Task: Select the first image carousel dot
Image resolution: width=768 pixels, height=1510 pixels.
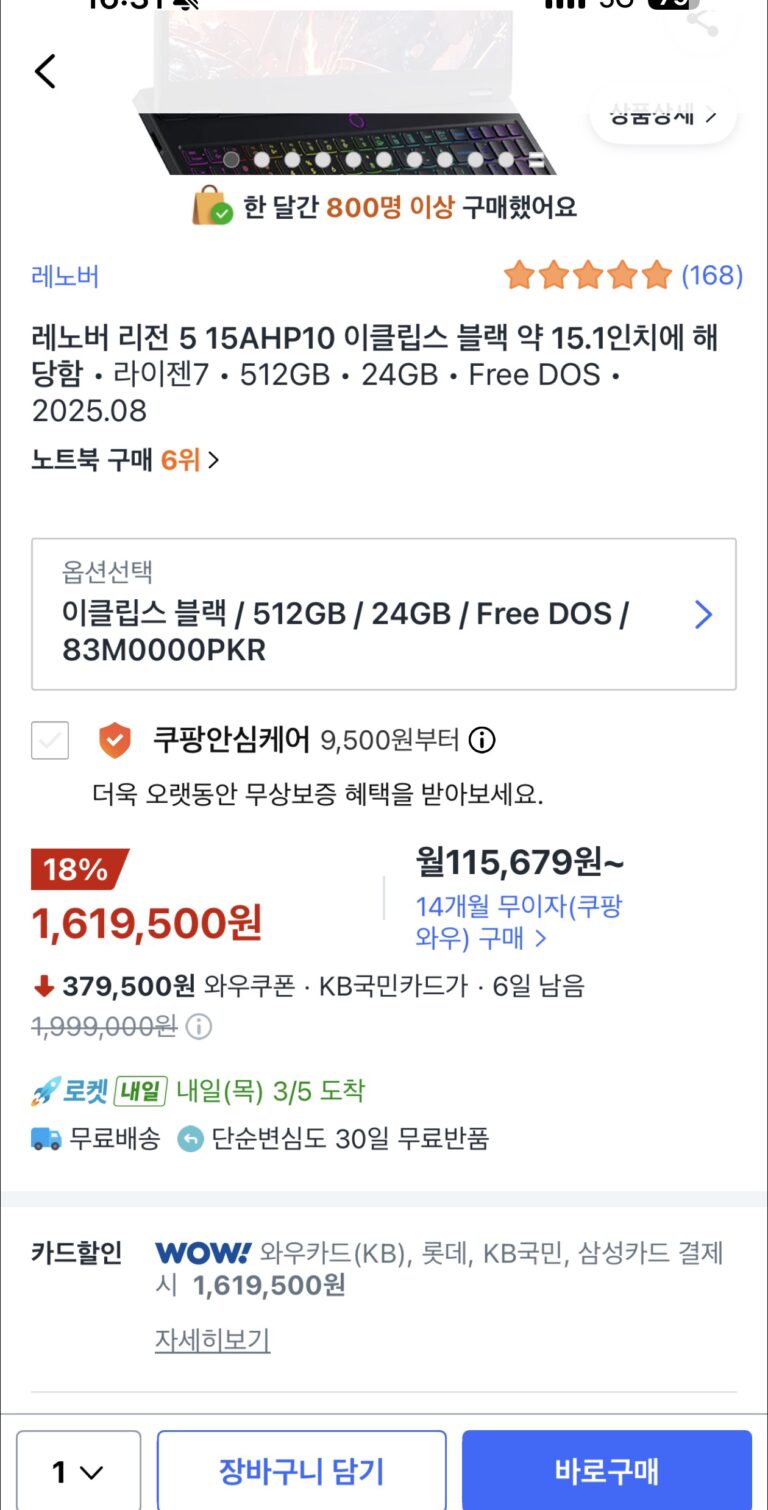Action: (231, 159)
